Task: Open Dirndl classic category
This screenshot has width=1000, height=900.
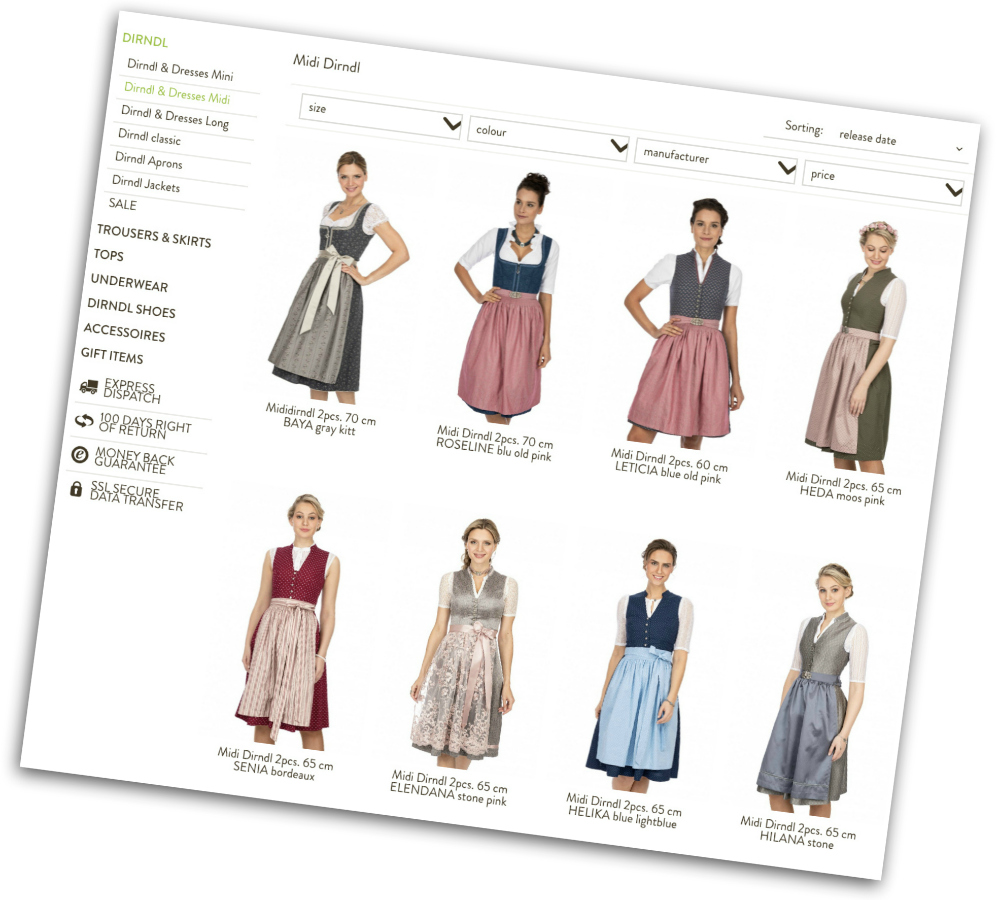Action: (x=149, y=136)
